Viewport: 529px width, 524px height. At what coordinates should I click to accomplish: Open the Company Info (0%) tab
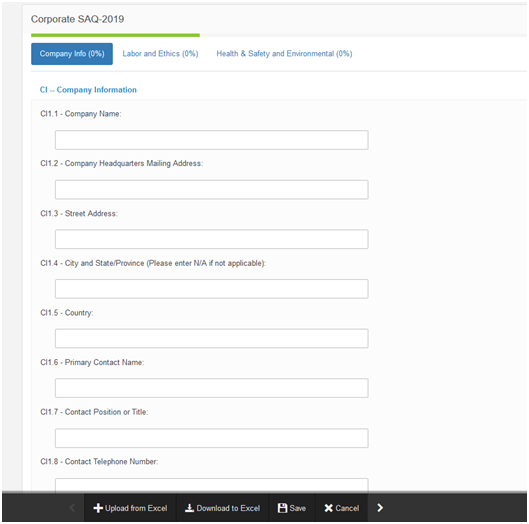72,54
